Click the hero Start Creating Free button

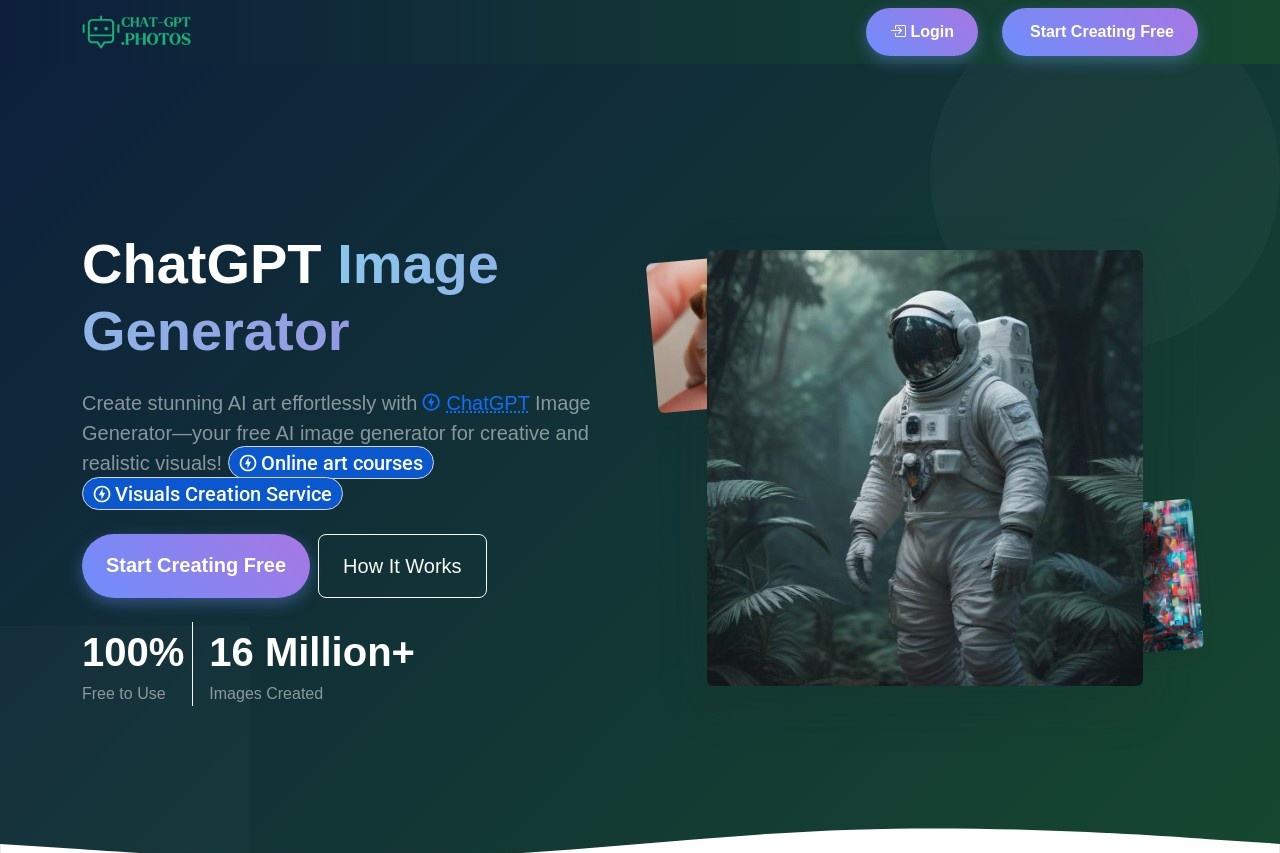(196, 566)
